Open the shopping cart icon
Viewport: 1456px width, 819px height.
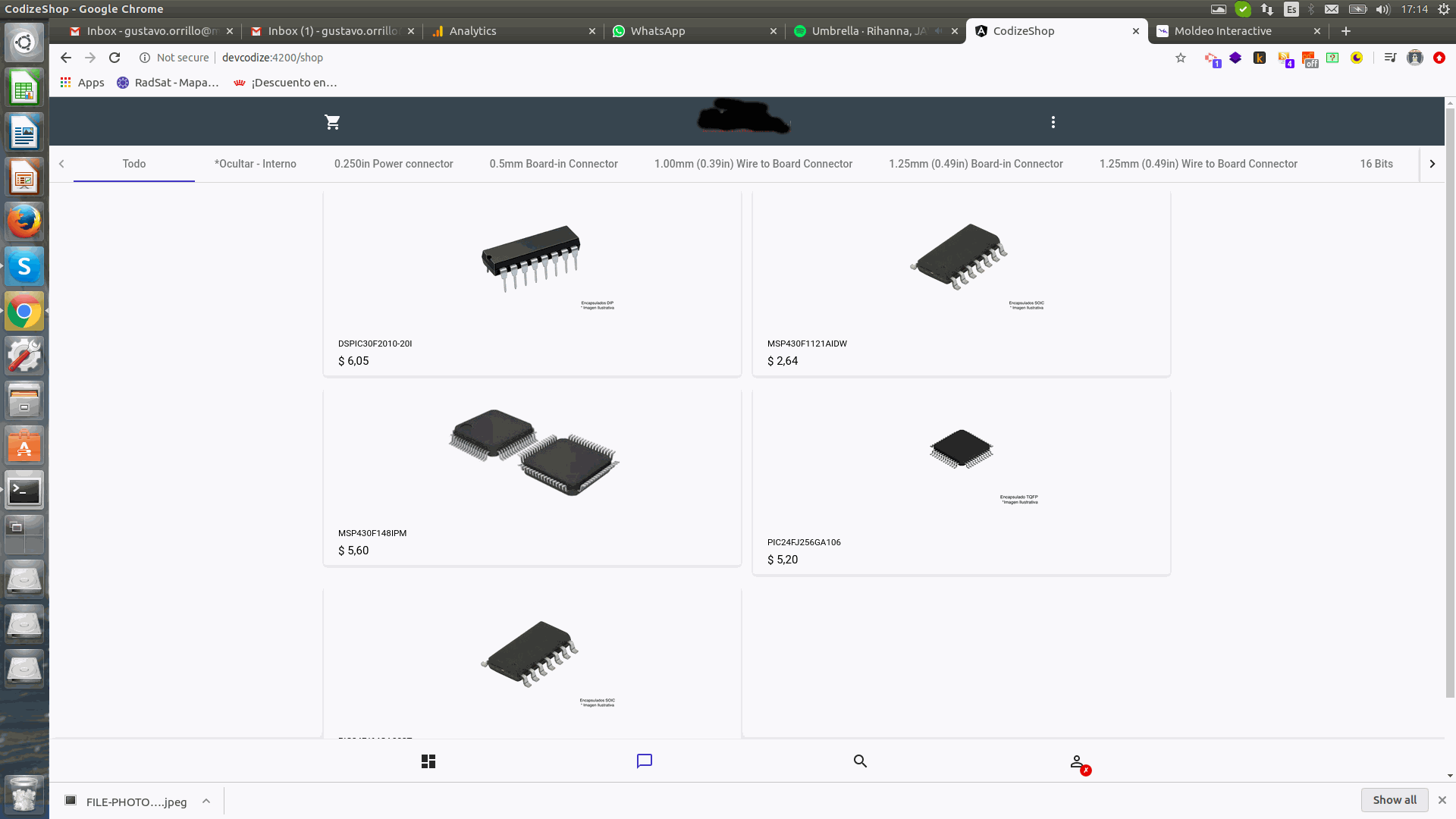(x=332, y=122)
